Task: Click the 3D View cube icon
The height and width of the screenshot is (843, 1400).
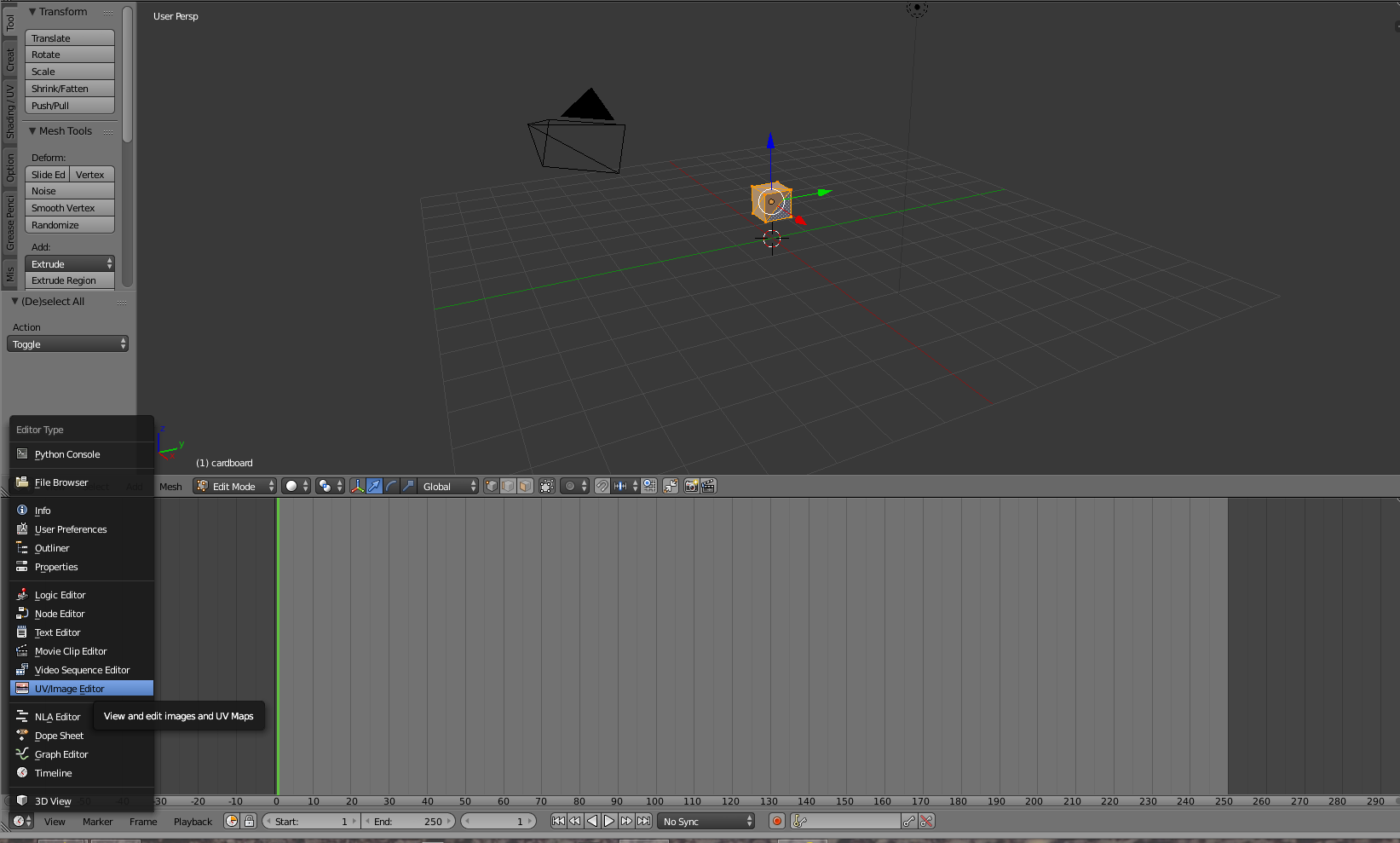Action: (x=22, y=801)
